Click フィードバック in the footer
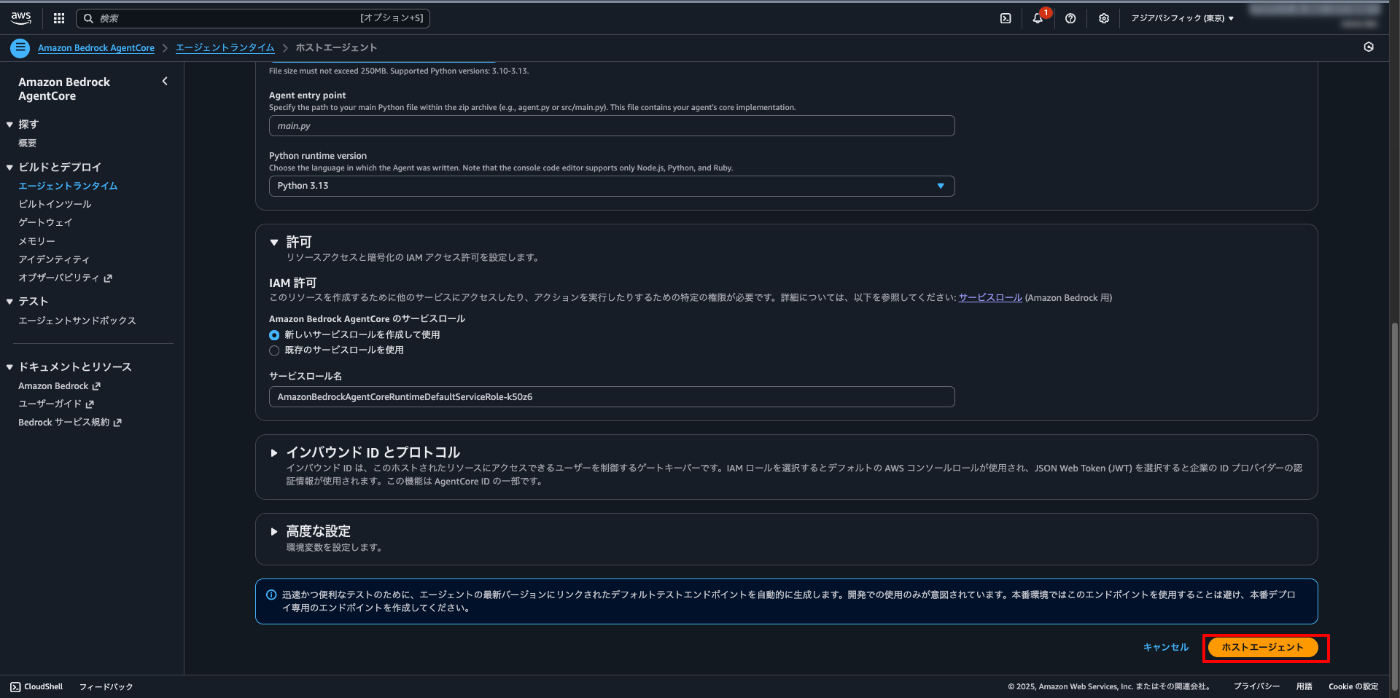 (x=106, y=687)
